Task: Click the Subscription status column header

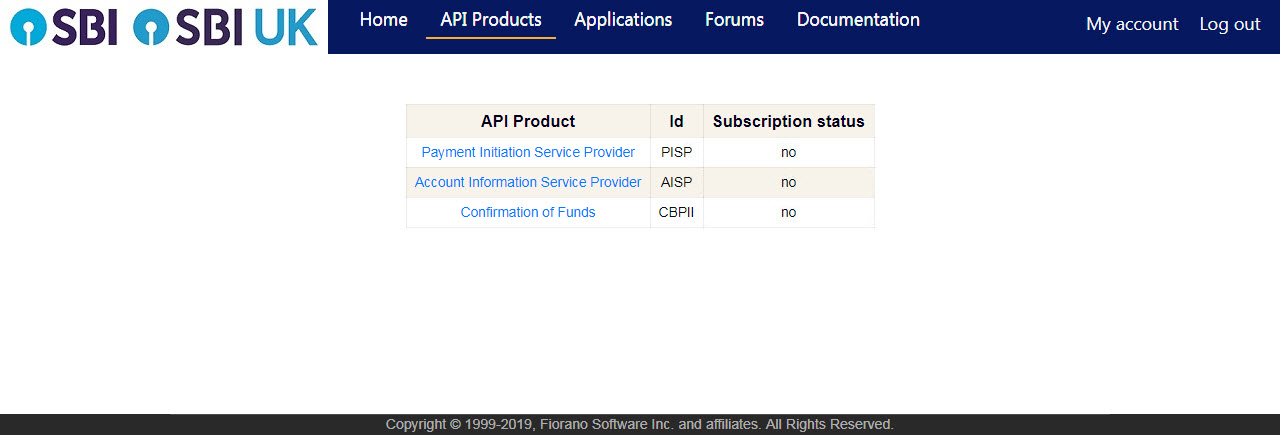Action: [789, 121]
